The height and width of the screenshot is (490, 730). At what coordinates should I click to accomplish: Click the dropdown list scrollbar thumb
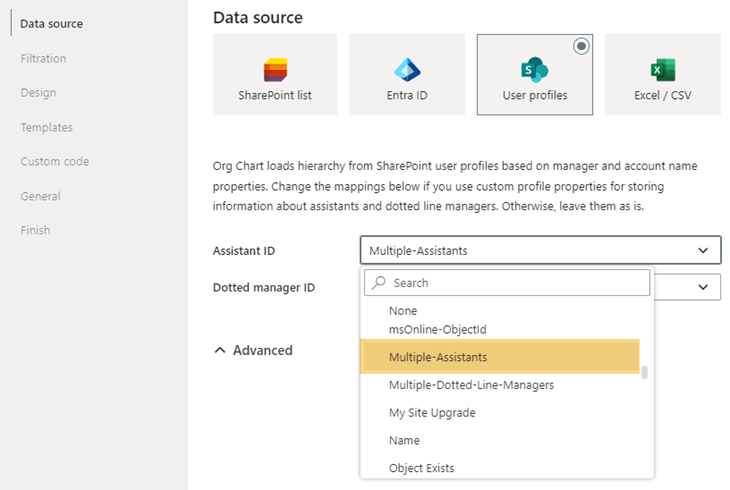[x=644, y=373]
